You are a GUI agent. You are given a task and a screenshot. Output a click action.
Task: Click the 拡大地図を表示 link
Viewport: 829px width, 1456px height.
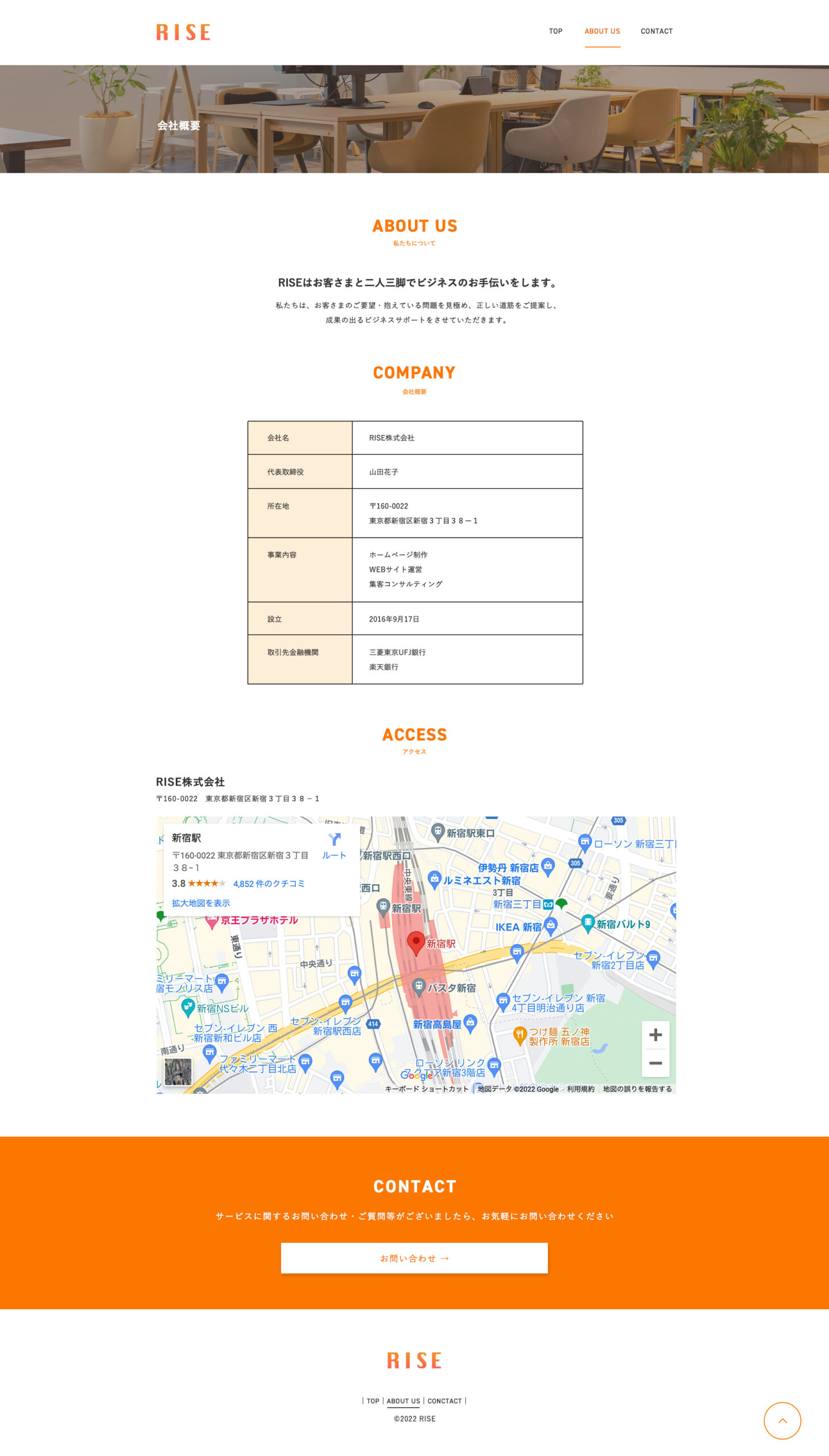pyautogui.click(x=201, y=903)
